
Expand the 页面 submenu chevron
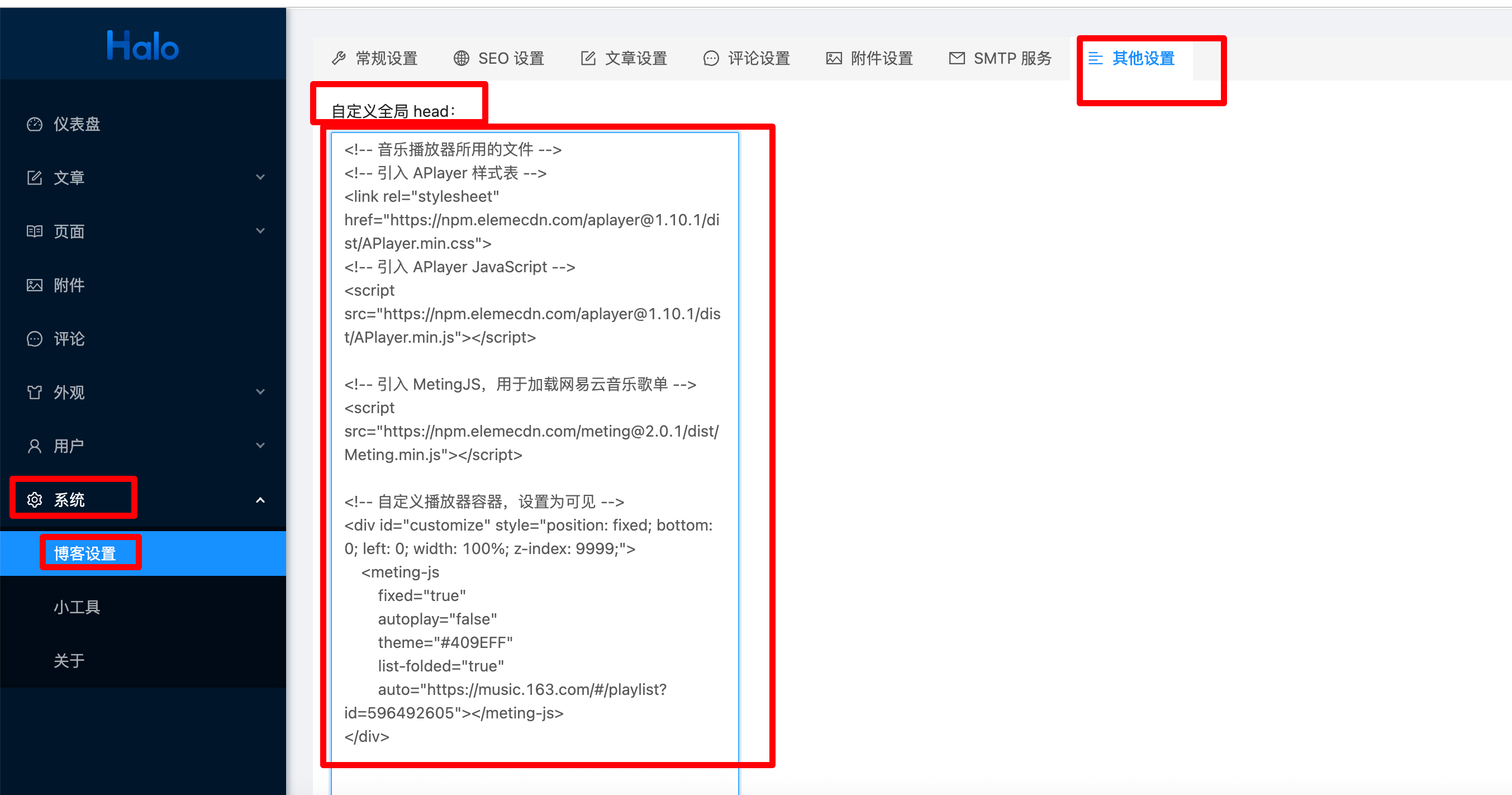pyautogui.click(x=260, y=231)
